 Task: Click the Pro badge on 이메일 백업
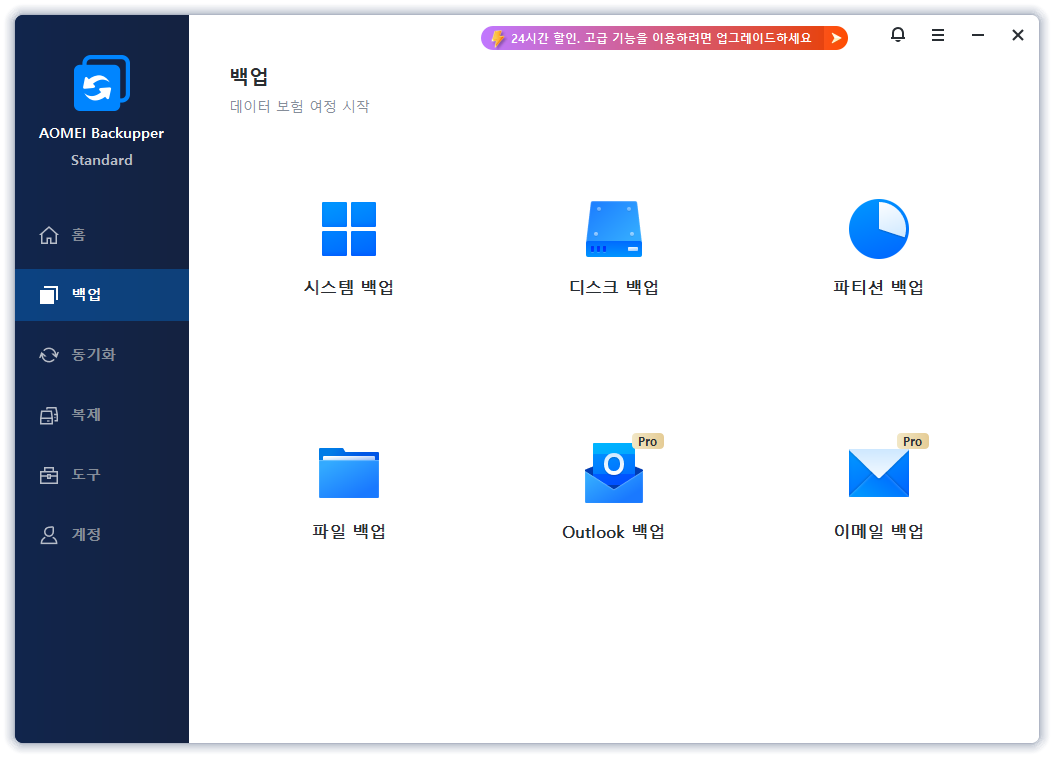coord(913,441)
